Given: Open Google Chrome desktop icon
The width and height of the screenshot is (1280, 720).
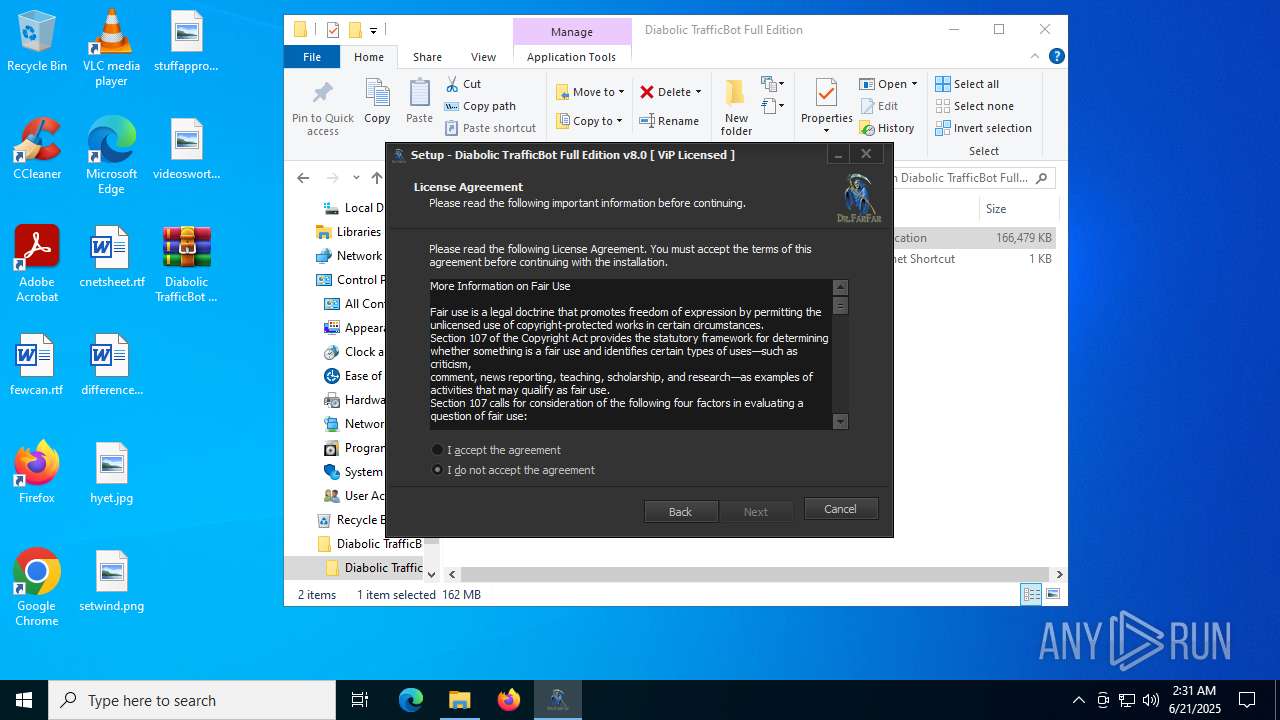Looking at the screenshot, I should point(37,588).
